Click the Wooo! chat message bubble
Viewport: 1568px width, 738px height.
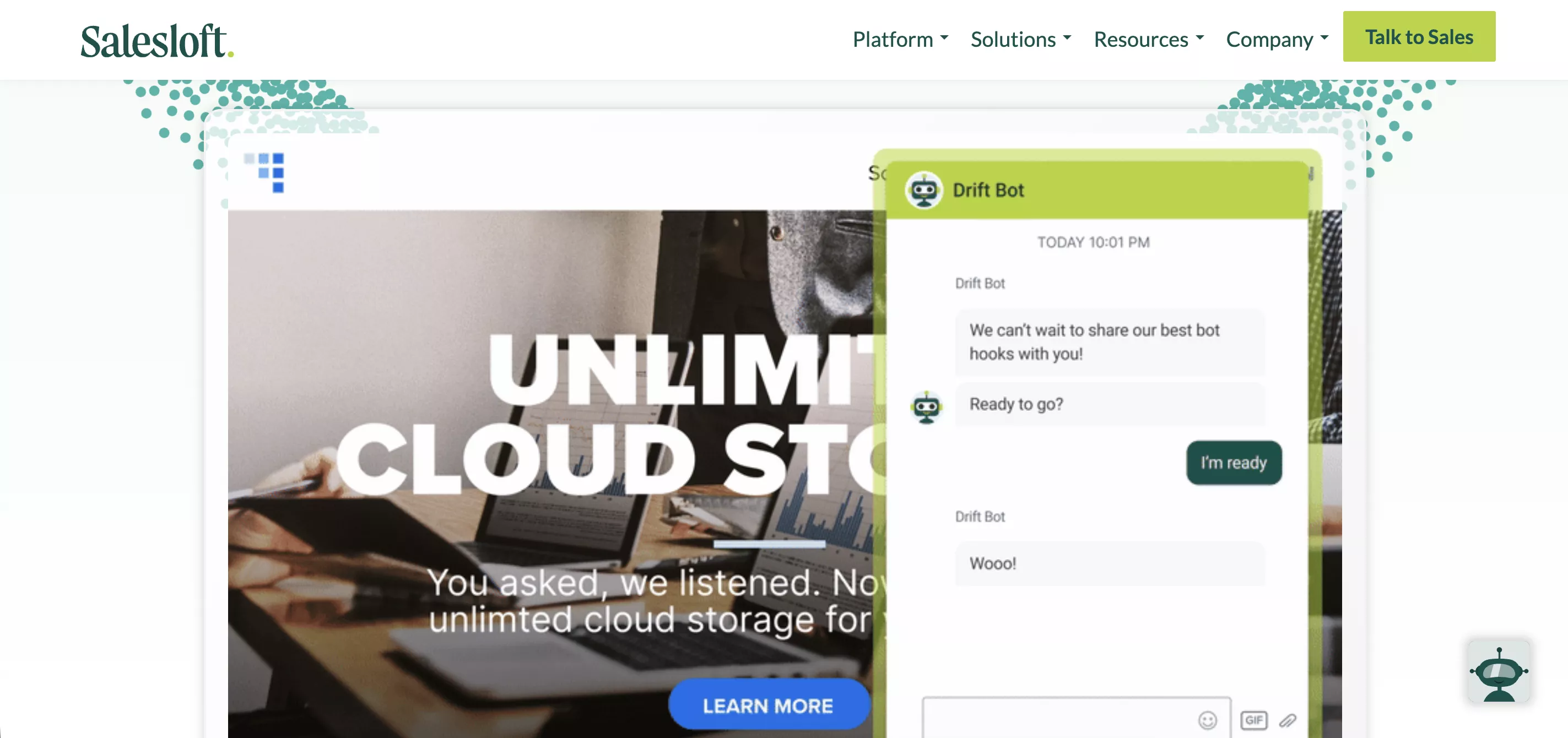coord(1108,563)
